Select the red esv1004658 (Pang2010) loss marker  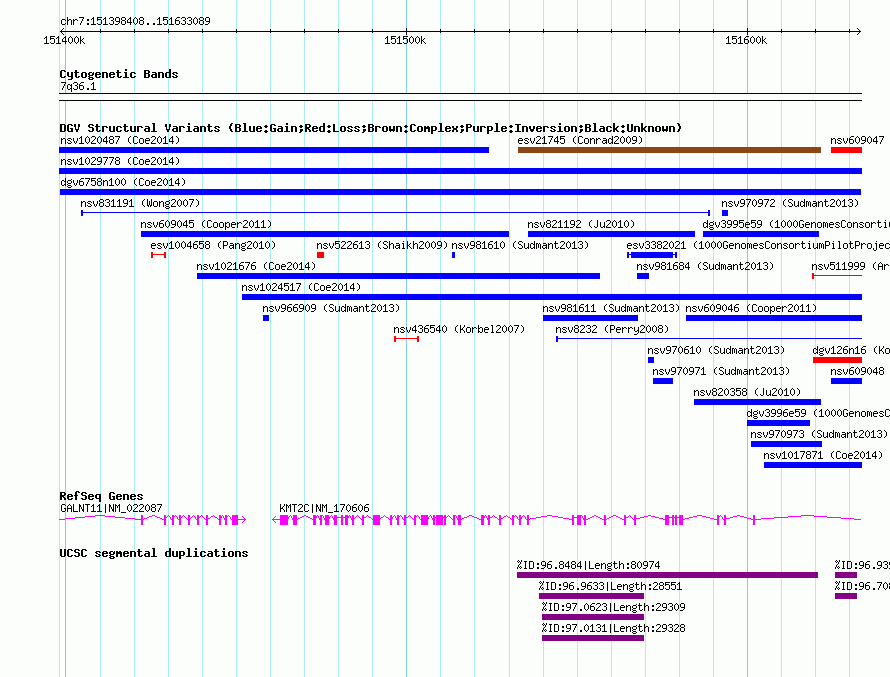158,255
